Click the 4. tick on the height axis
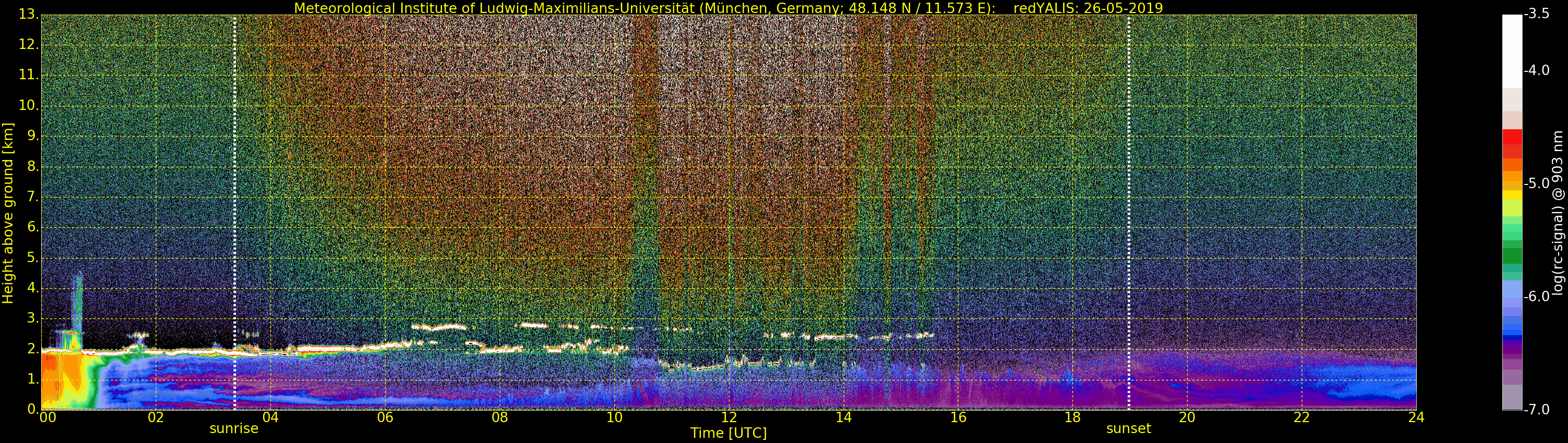The image size is (1568, 443). point(33,288)
